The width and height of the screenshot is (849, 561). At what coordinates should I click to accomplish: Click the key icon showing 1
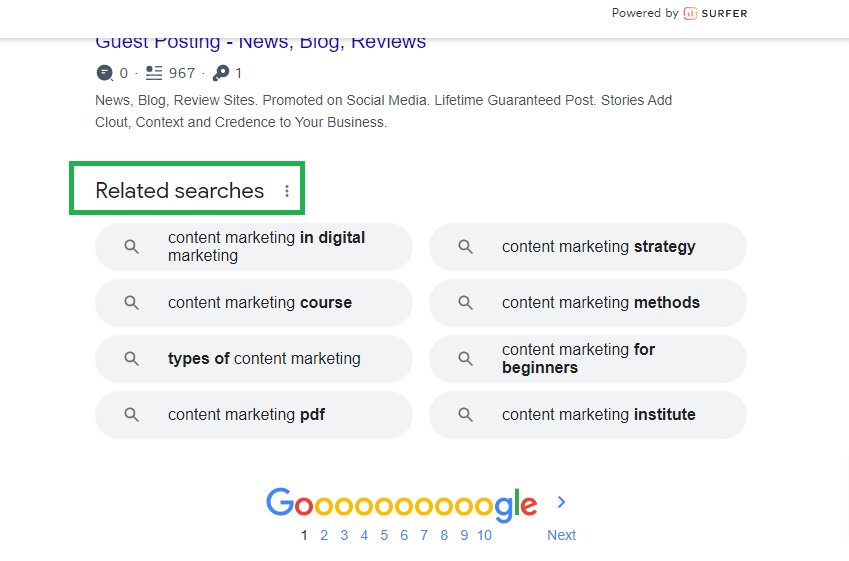click(221, 73)
